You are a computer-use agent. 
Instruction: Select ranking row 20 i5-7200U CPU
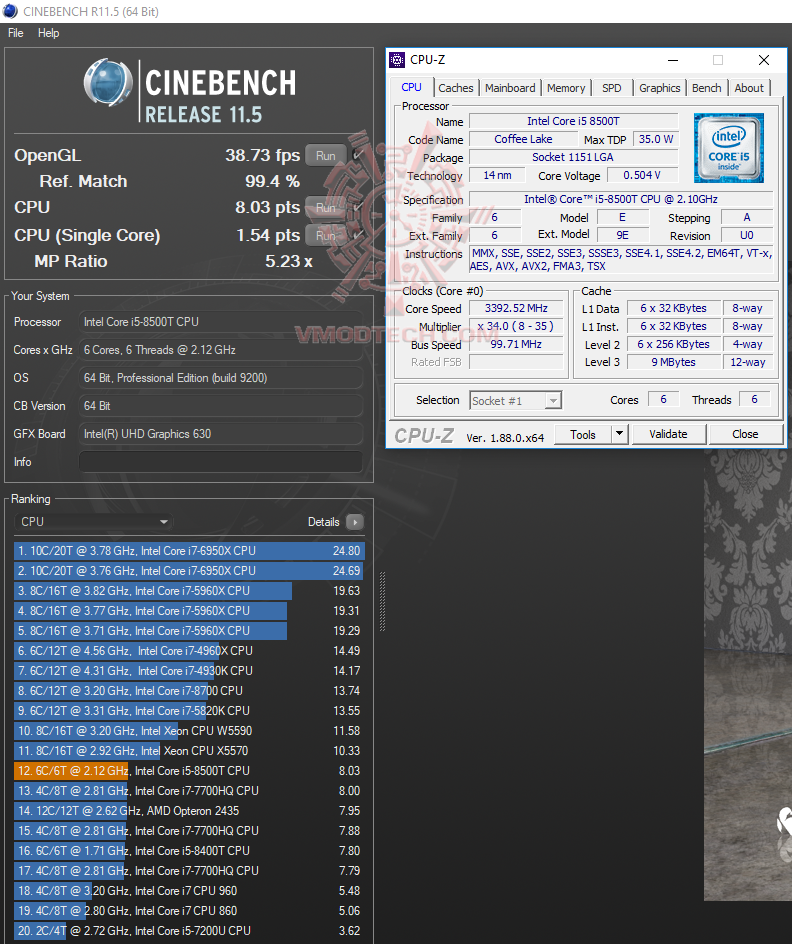[189, 931]
